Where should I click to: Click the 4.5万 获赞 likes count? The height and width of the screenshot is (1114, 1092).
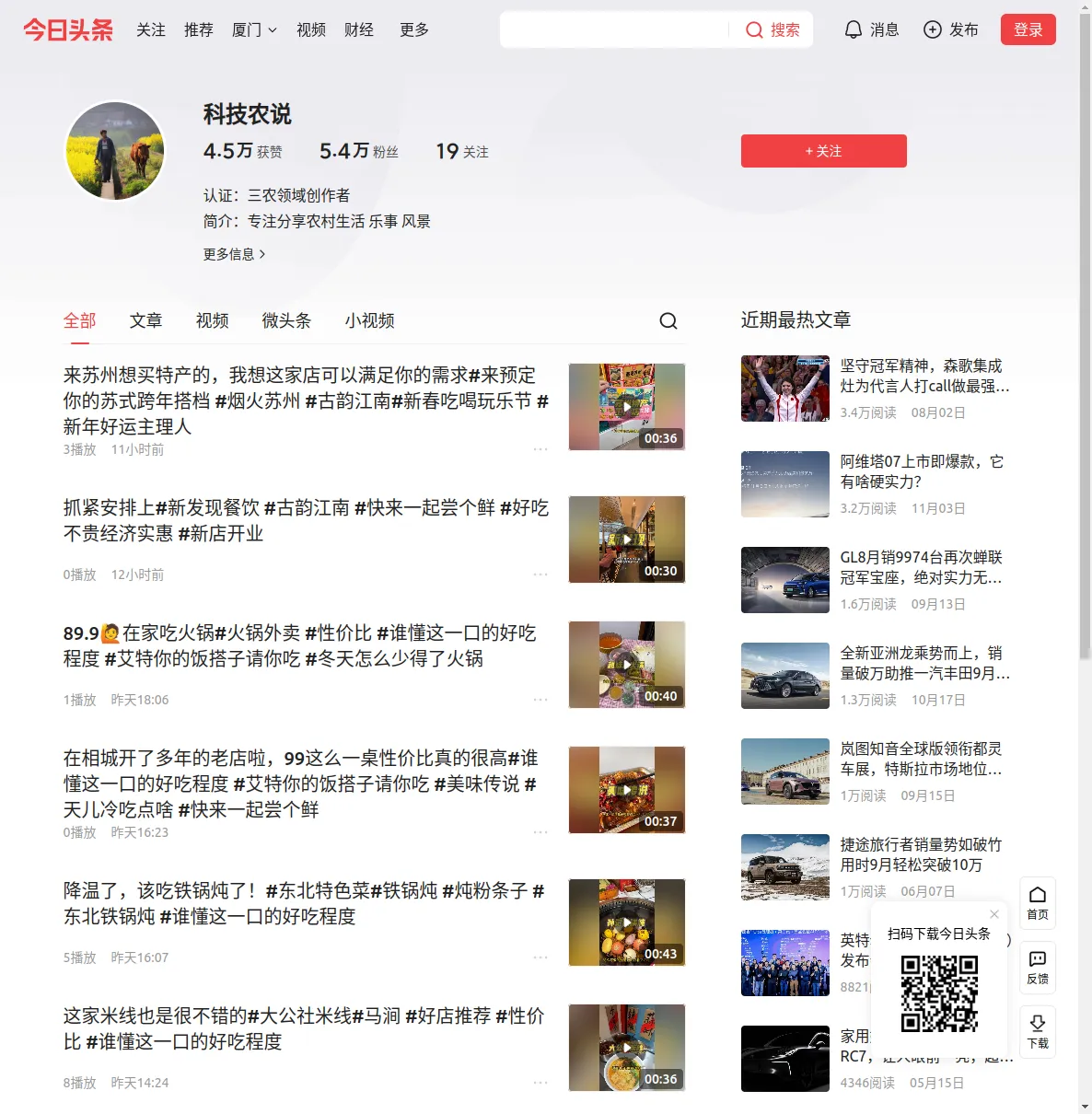click(x=243, y=151)
